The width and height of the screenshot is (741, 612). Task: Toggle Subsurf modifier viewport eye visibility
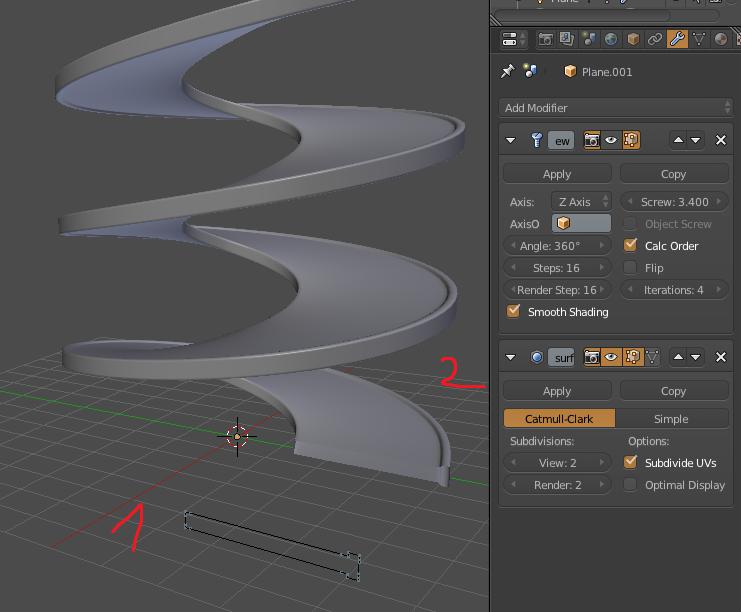610,357
